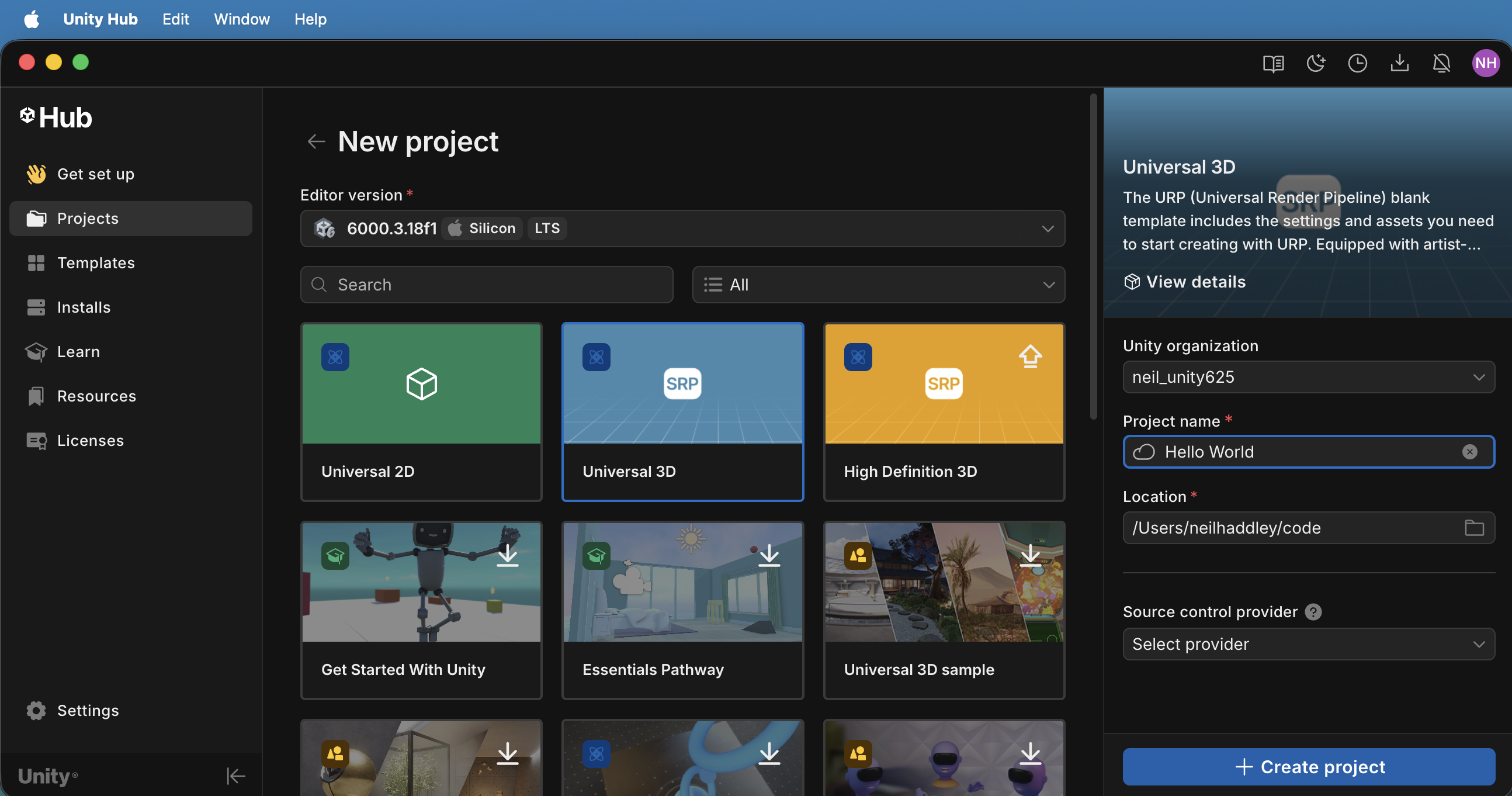Click the Source control provider help icon
This screenshot has width=1512, height=796.
(x=1313, y=612)
